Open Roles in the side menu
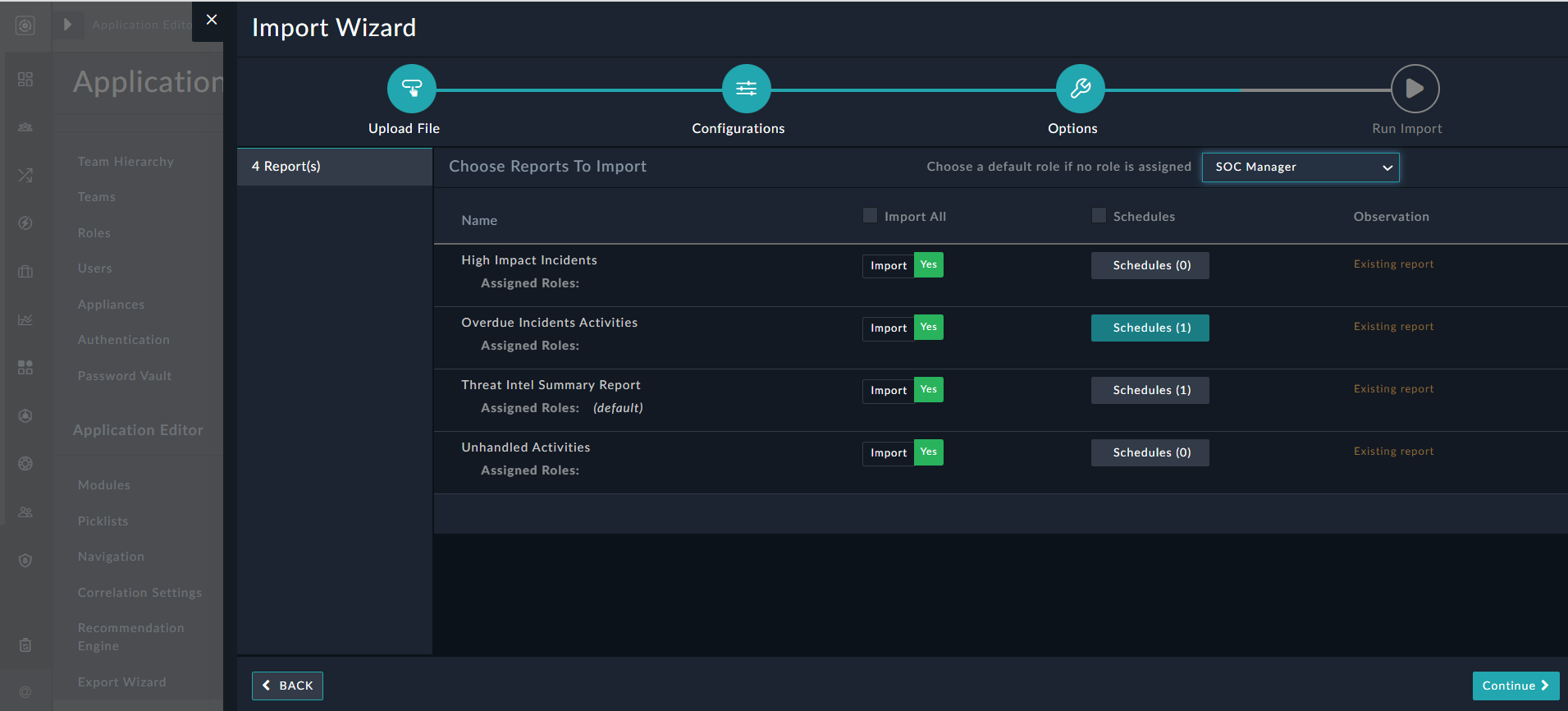The image size is (1568, 711). tap(94, 233)
